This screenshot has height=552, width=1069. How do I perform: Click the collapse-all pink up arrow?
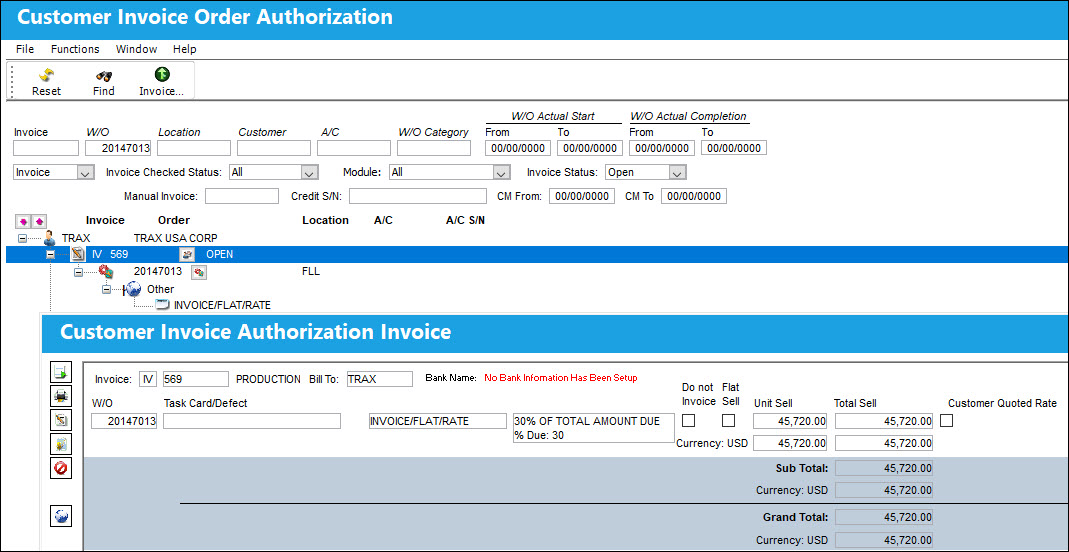(x=38, y=221)
